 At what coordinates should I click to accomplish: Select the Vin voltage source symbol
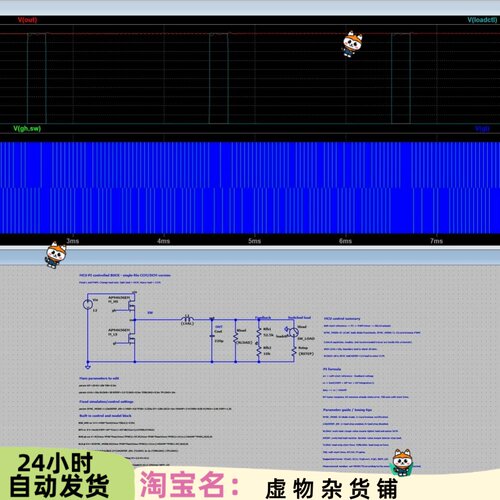pos(88,304)
